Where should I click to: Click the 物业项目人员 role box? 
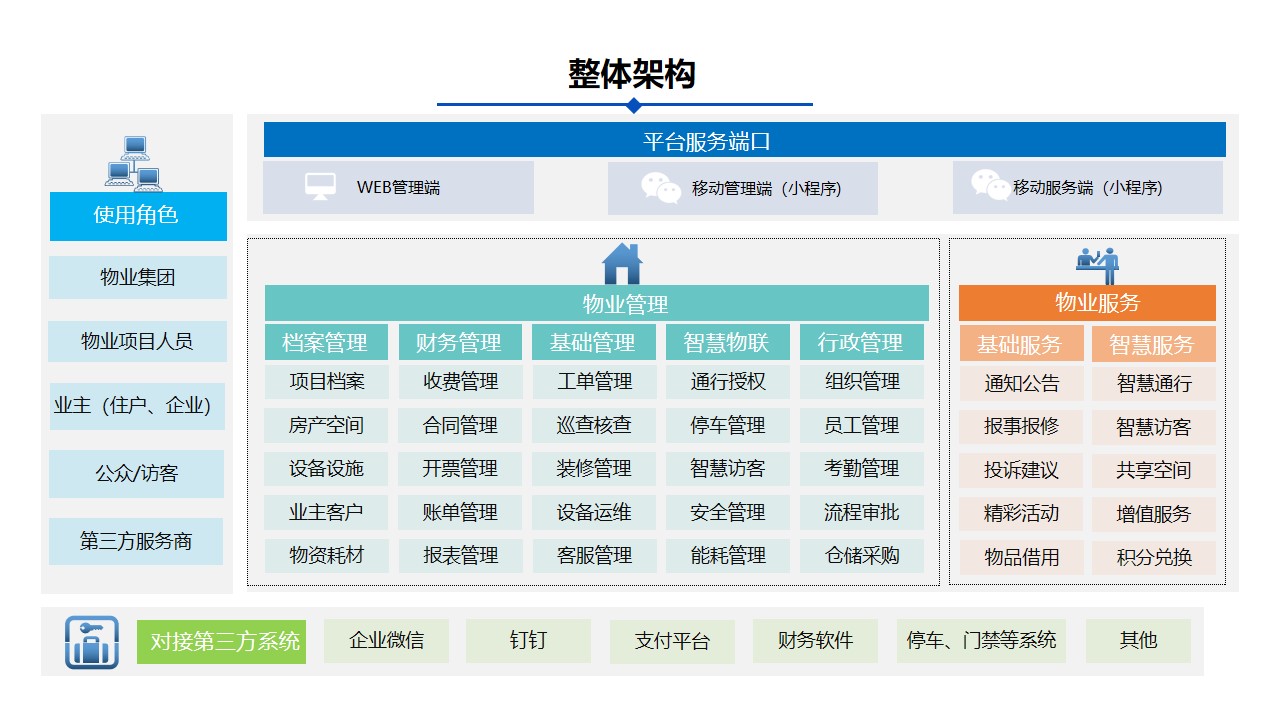tap(138, 341)
